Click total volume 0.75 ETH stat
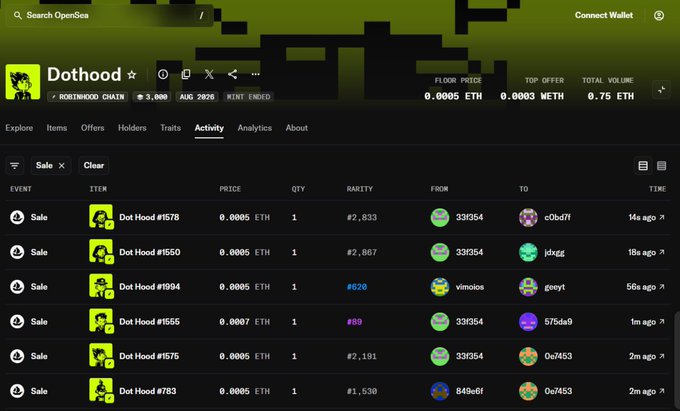Screen dimensions: 680x411 608,89
